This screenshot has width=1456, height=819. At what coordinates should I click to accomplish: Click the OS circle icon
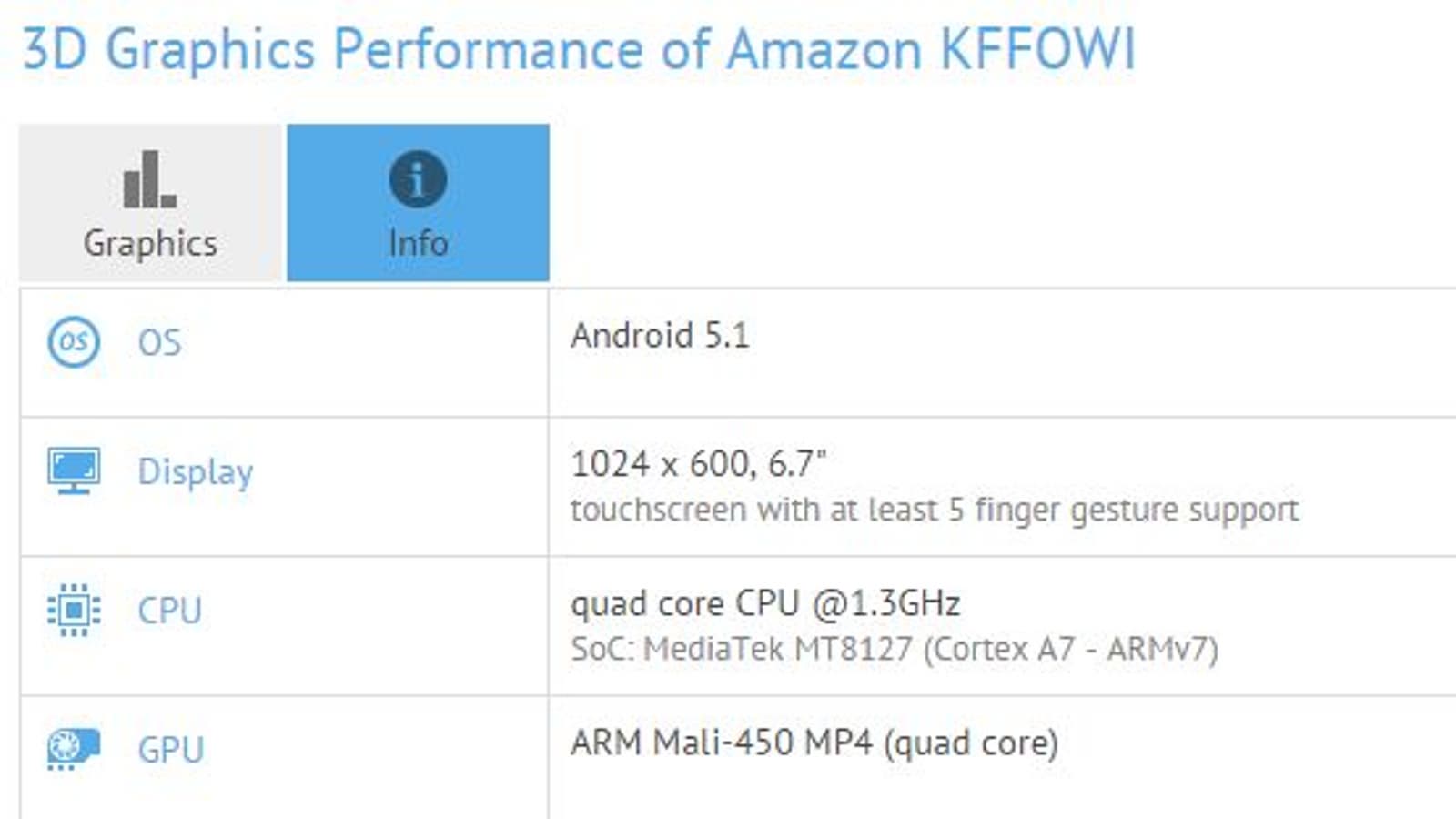tap(74, 342)
